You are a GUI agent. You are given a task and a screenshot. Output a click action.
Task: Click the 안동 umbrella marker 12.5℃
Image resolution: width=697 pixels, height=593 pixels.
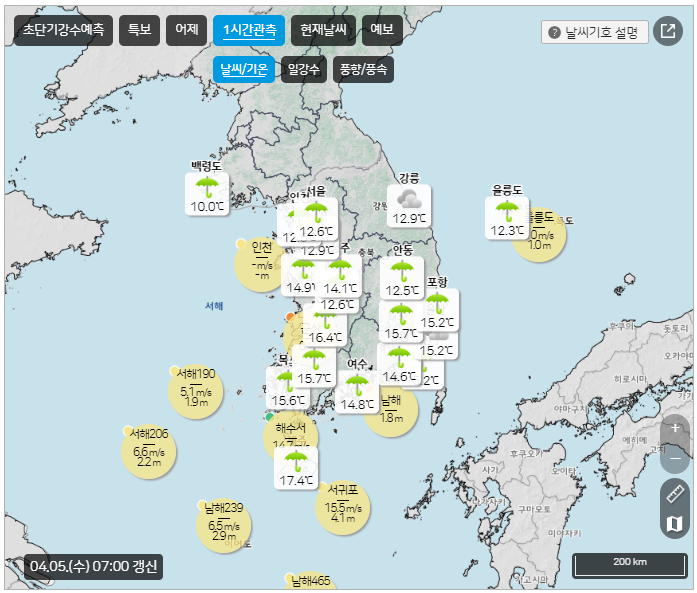pyautogui.click(x=402, y=278)
